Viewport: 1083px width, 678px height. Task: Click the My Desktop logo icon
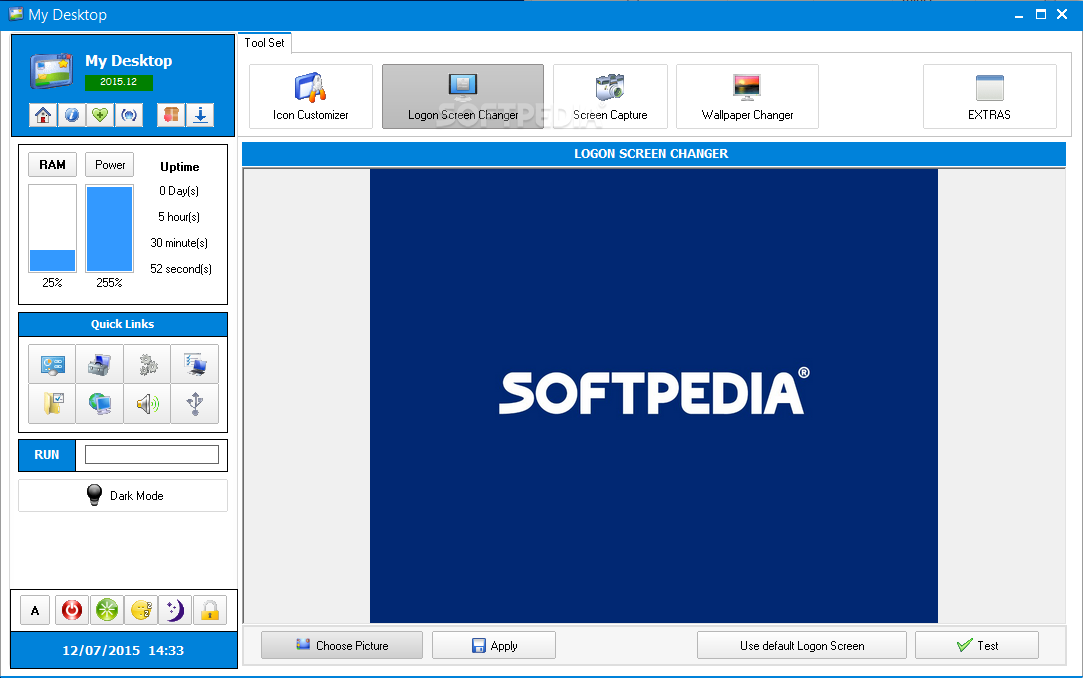pyautogui.click(x=52, y=70)
